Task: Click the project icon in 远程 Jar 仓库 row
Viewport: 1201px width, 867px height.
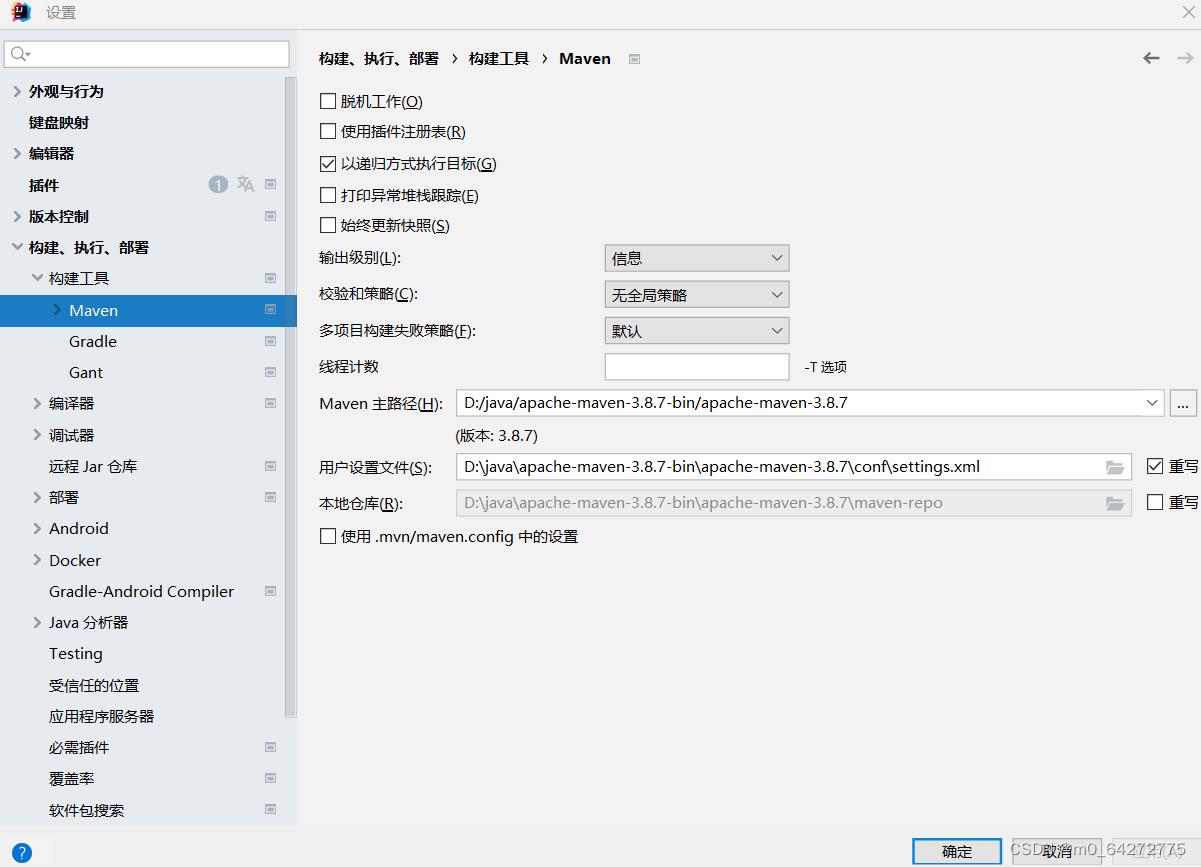Action: coord(270,466)
